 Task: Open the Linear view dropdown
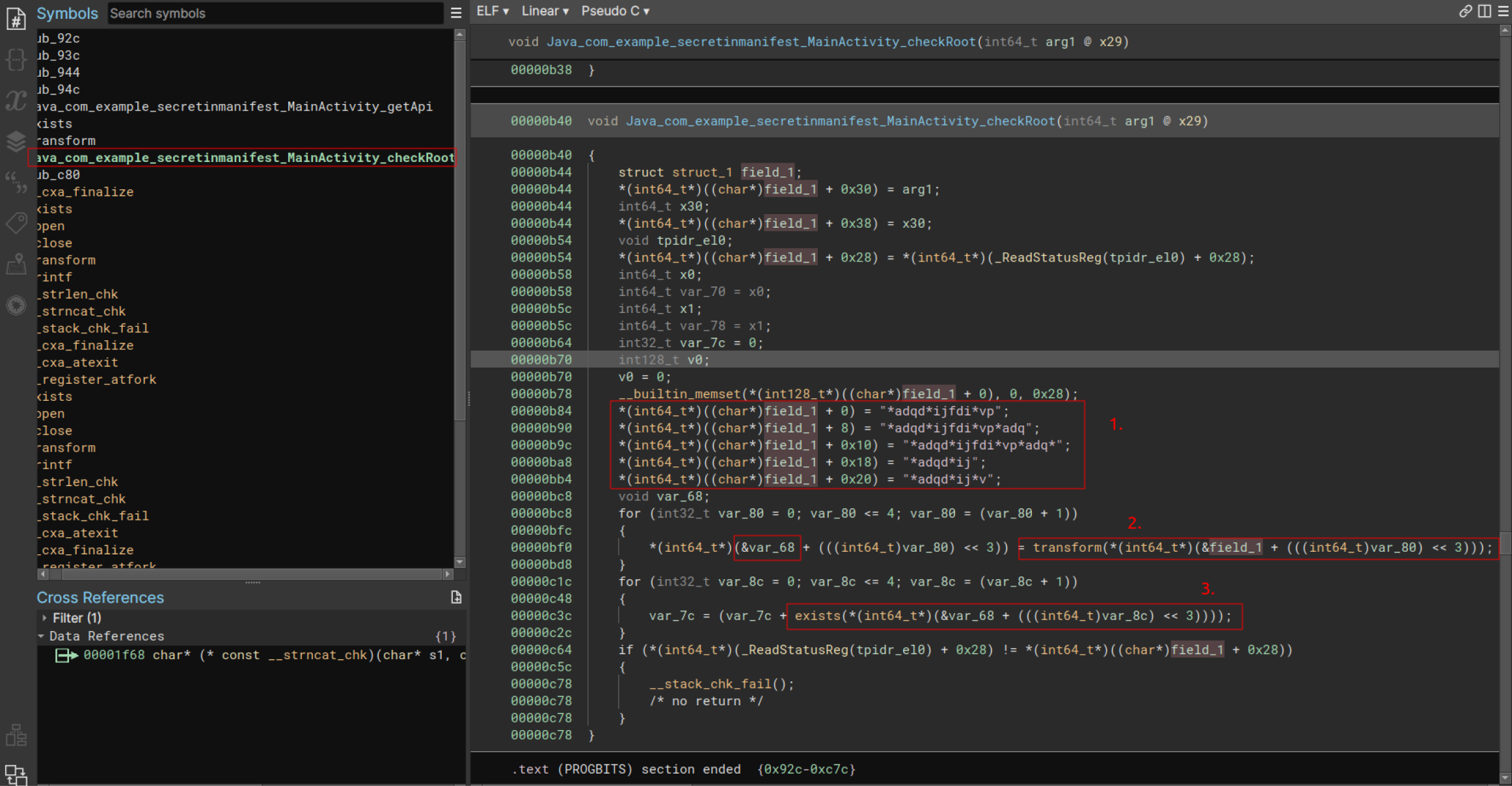(x=545, y=10)
